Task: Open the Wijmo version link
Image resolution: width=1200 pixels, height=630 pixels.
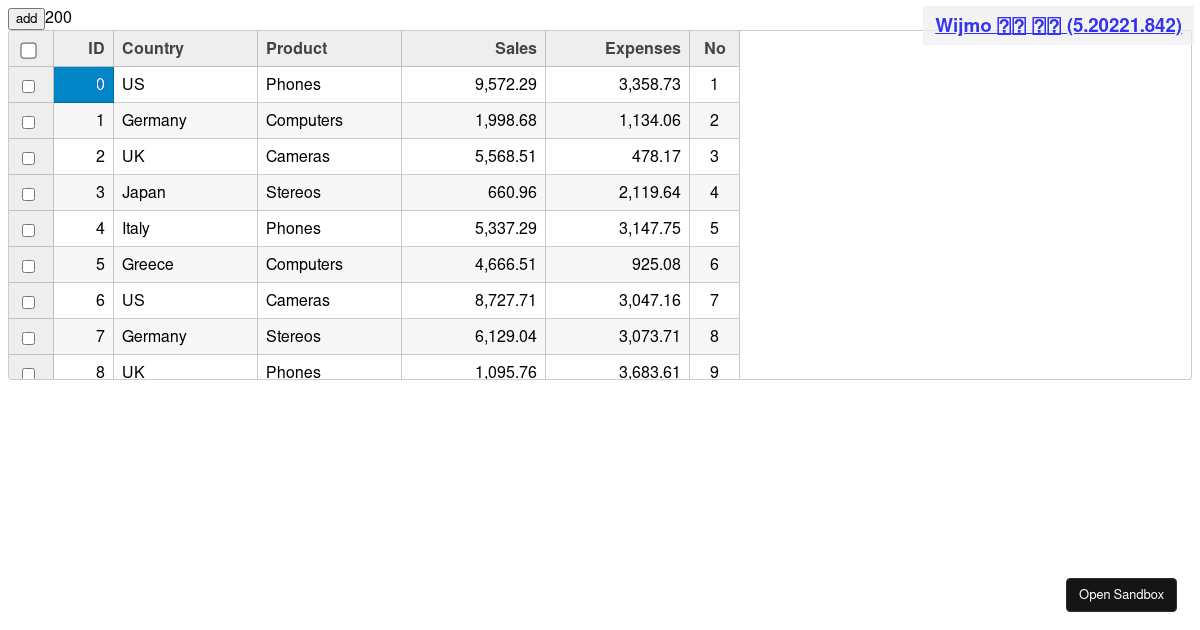Action: click(1058, 26)
